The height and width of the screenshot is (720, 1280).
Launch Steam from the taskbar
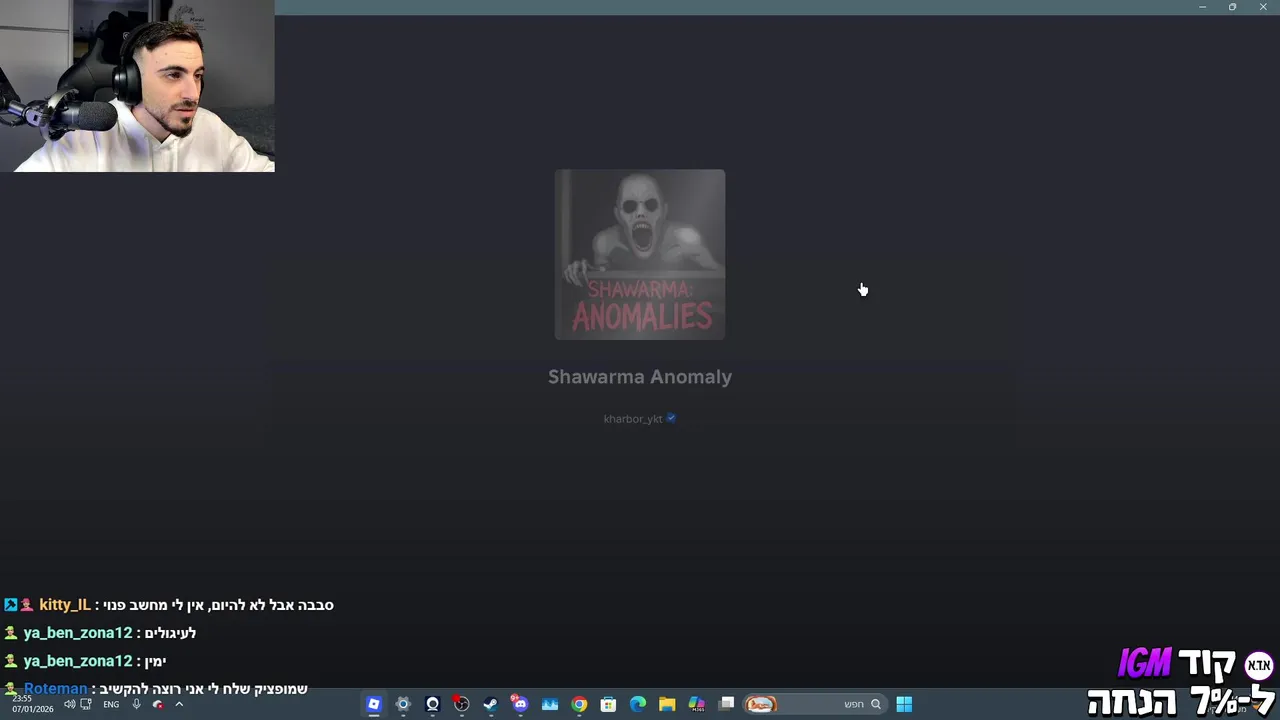(x=490, y=704)
